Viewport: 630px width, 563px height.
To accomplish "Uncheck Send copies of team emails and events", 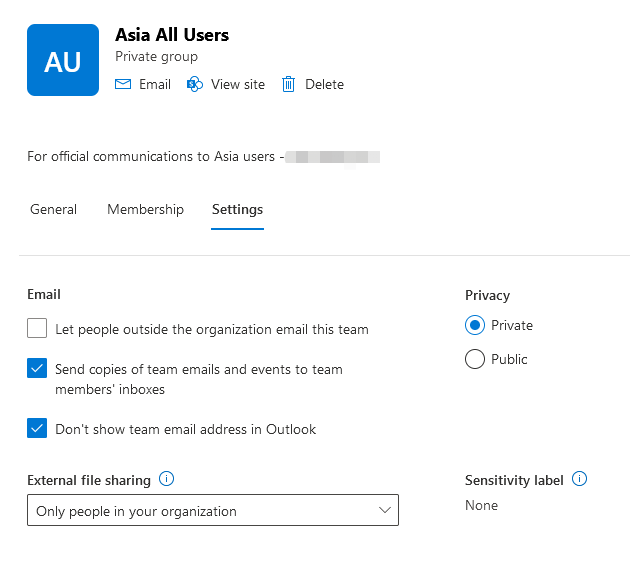I will [37, 369].
